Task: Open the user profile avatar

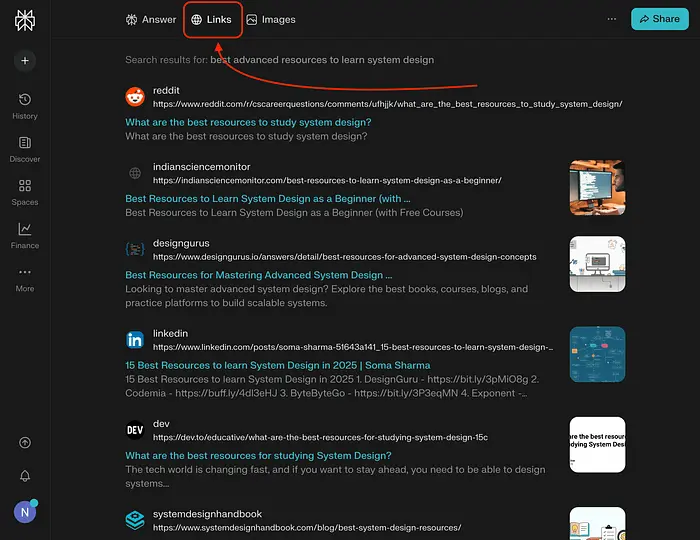Action: pyautogui.click(x=25, y=511)
